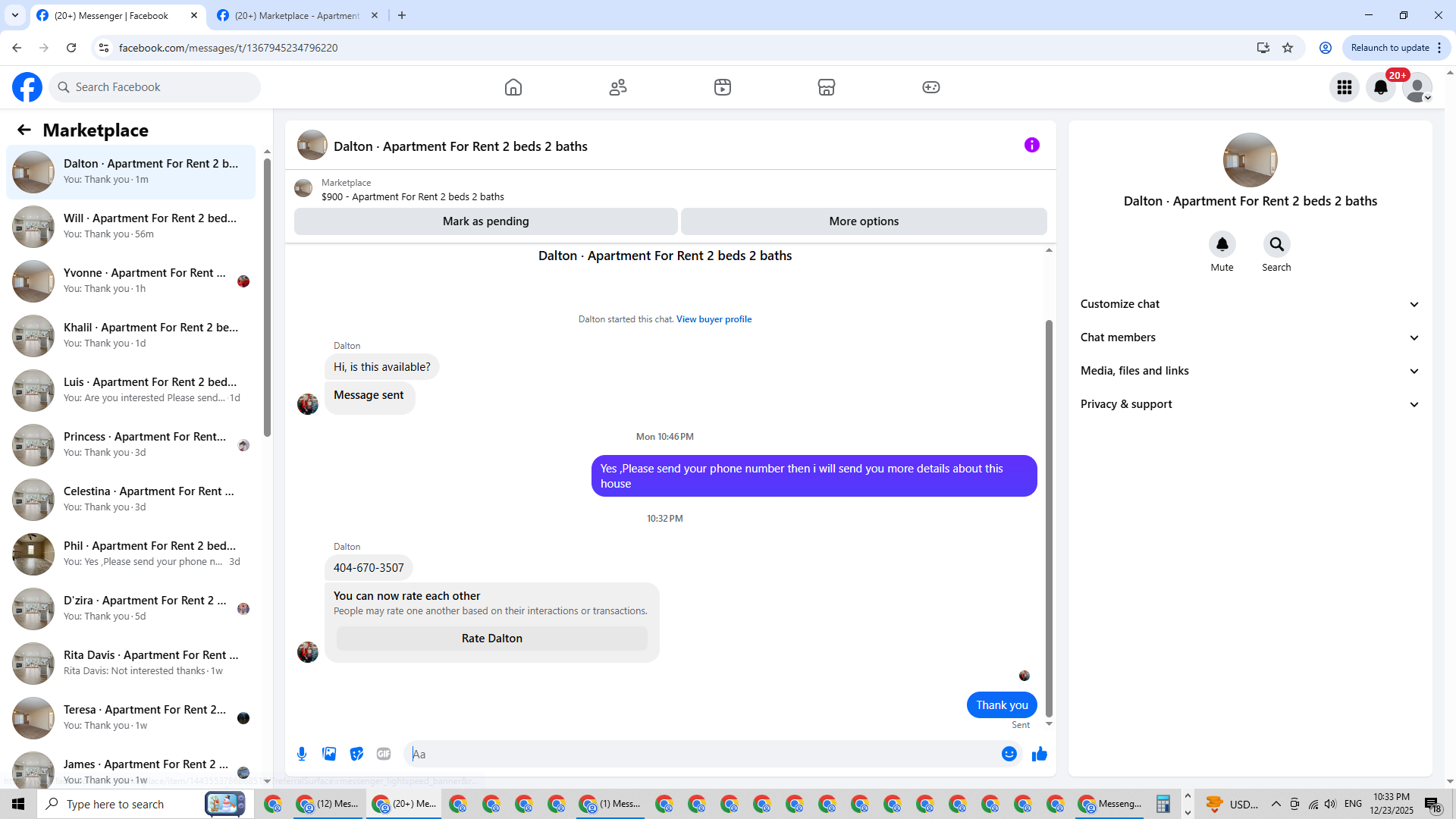This screenshot has width=1456, height=819.
Task: Search in conversation using the magnifier button
Action: point(1276,245)
